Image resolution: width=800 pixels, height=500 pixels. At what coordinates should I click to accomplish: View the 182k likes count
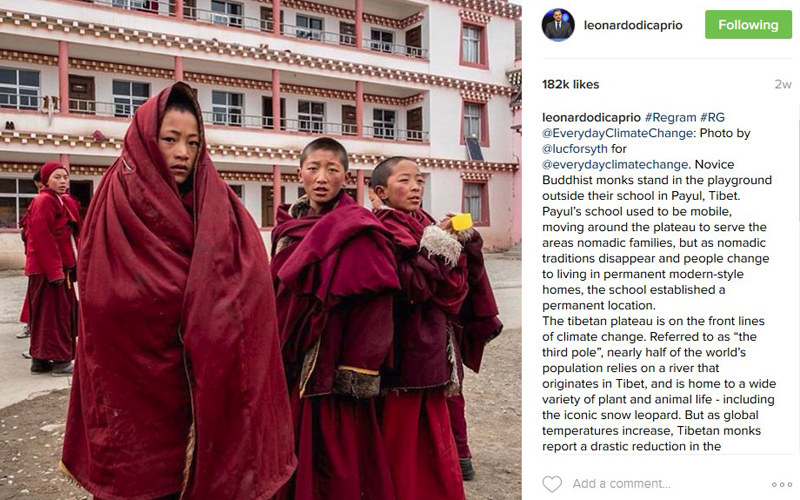point(570,85)
